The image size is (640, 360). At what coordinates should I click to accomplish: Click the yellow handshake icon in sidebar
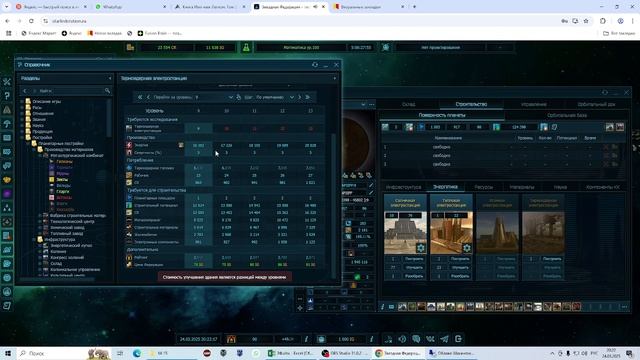point(7,180)
